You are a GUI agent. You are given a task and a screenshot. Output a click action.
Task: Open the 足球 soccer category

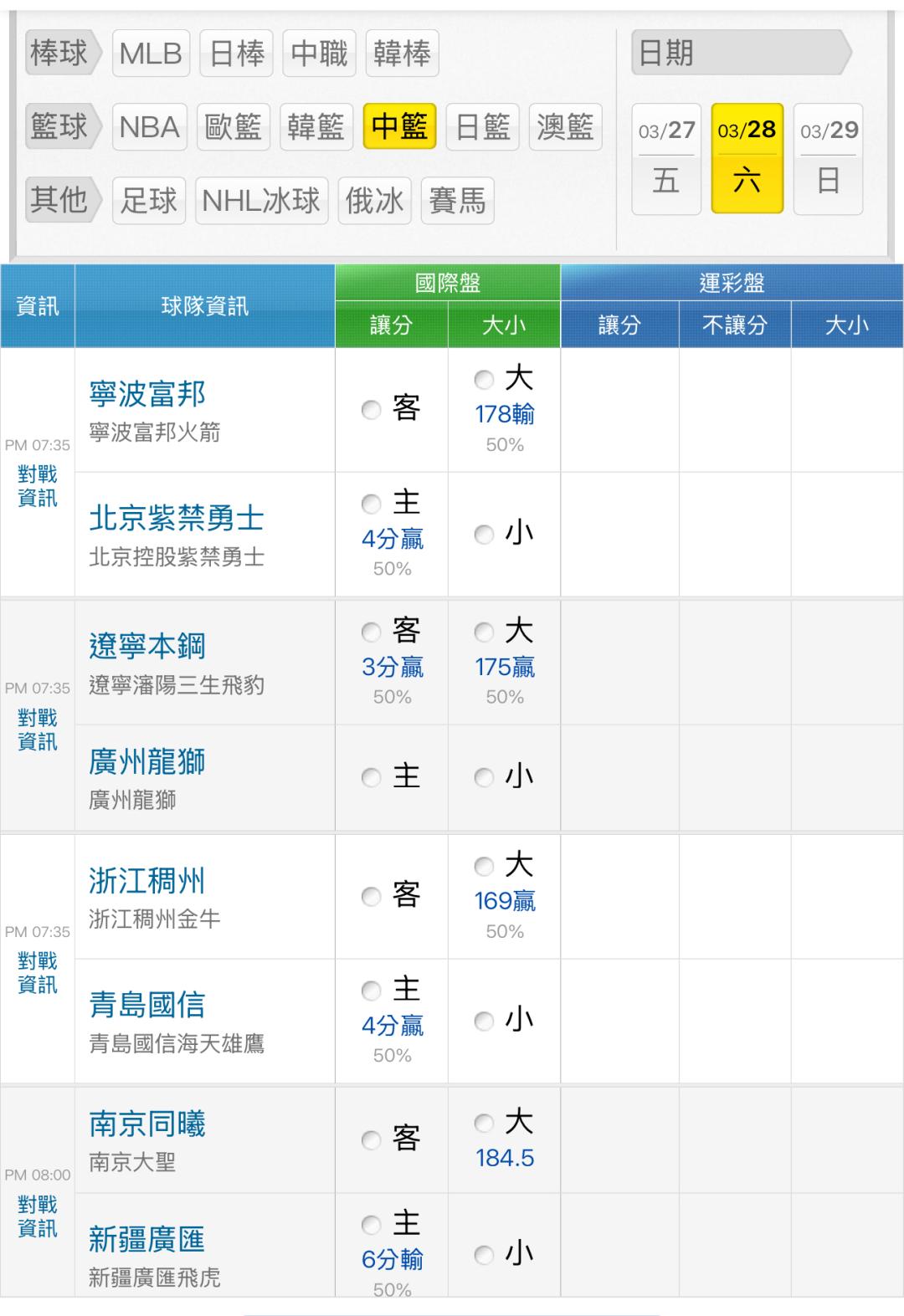coord(149,201)
